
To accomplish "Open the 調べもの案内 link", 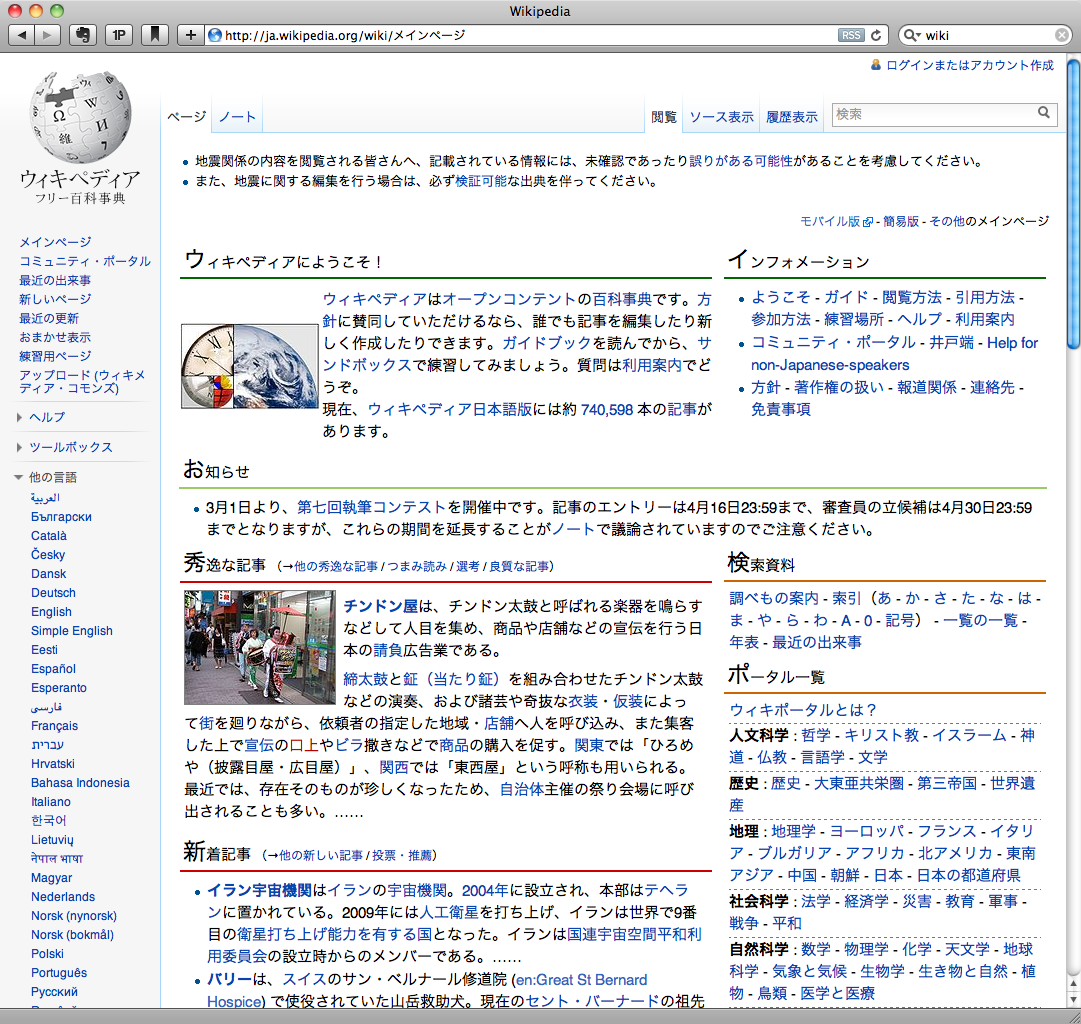I will [774, 599].
